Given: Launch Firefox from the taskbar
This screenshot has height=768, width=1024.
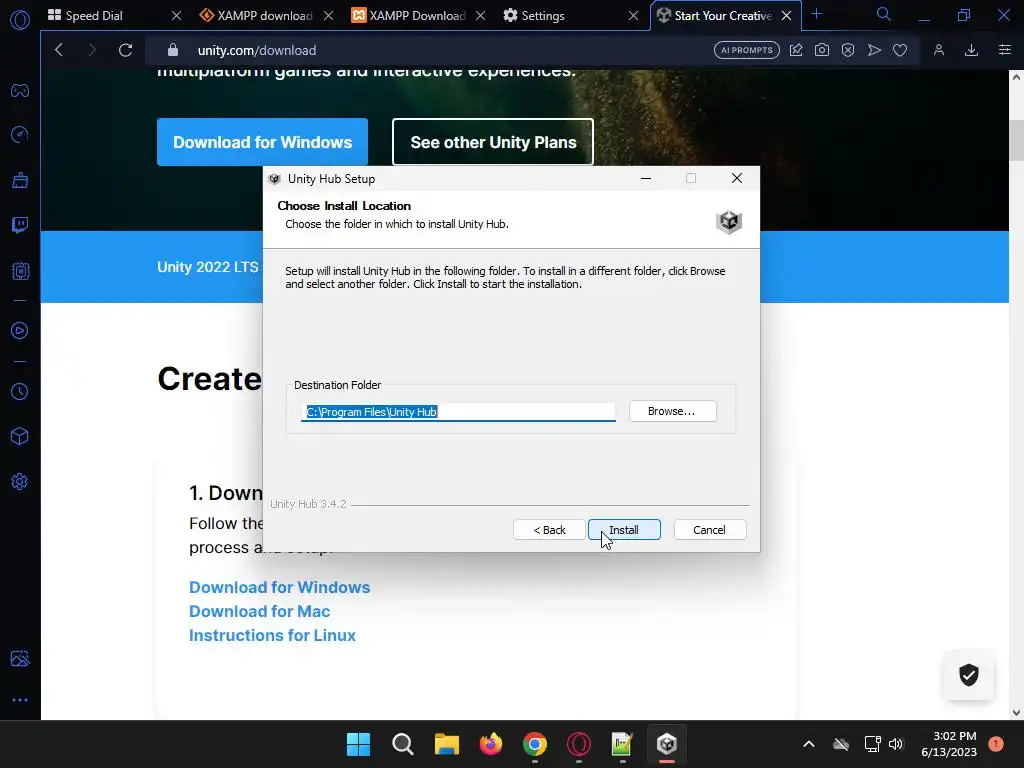Looking at the screenshot, I should tap(490, 744).
